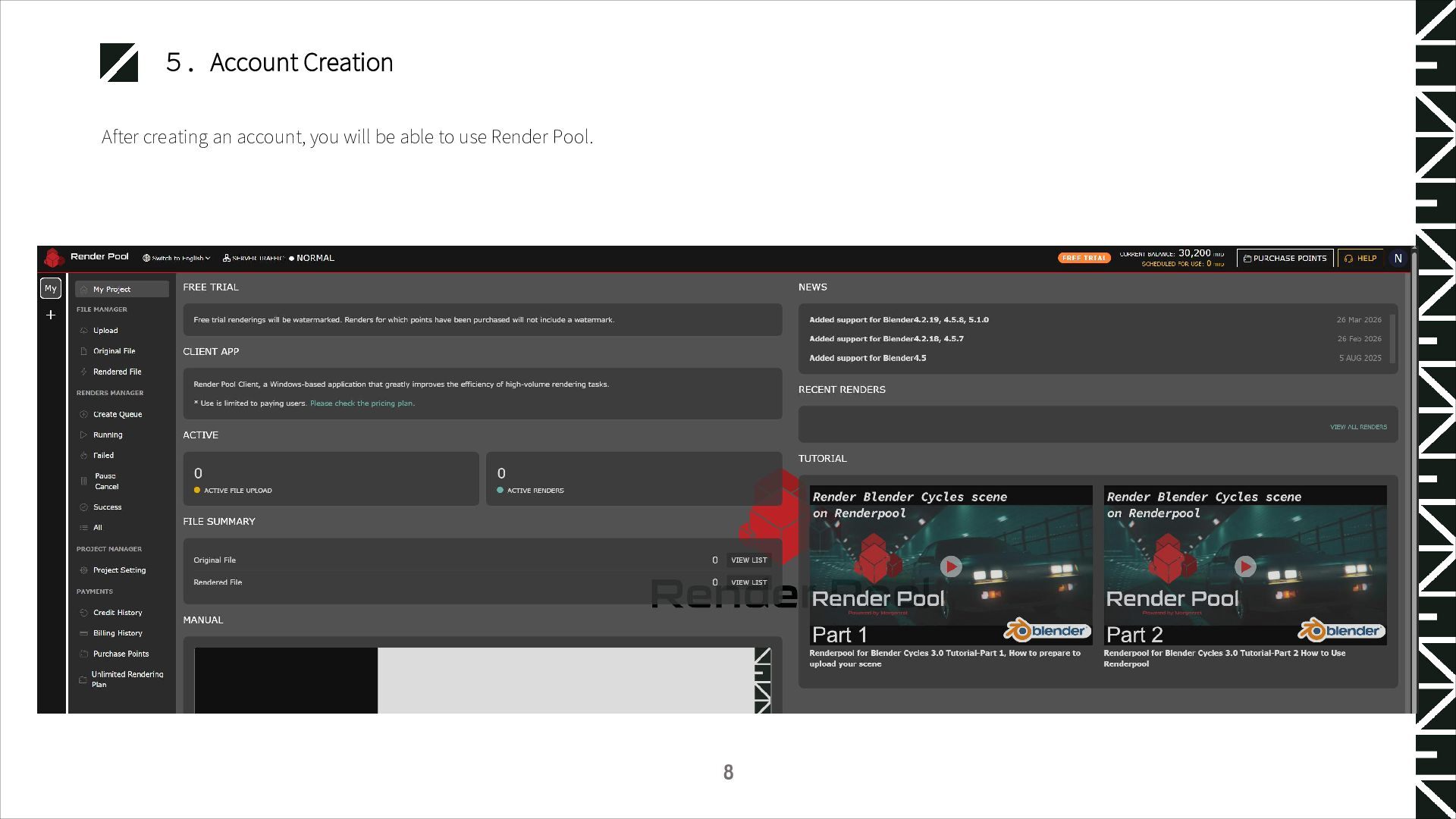Click View All Renders link
Viewport: 1456px width, 819px height.
(1357, 427)
